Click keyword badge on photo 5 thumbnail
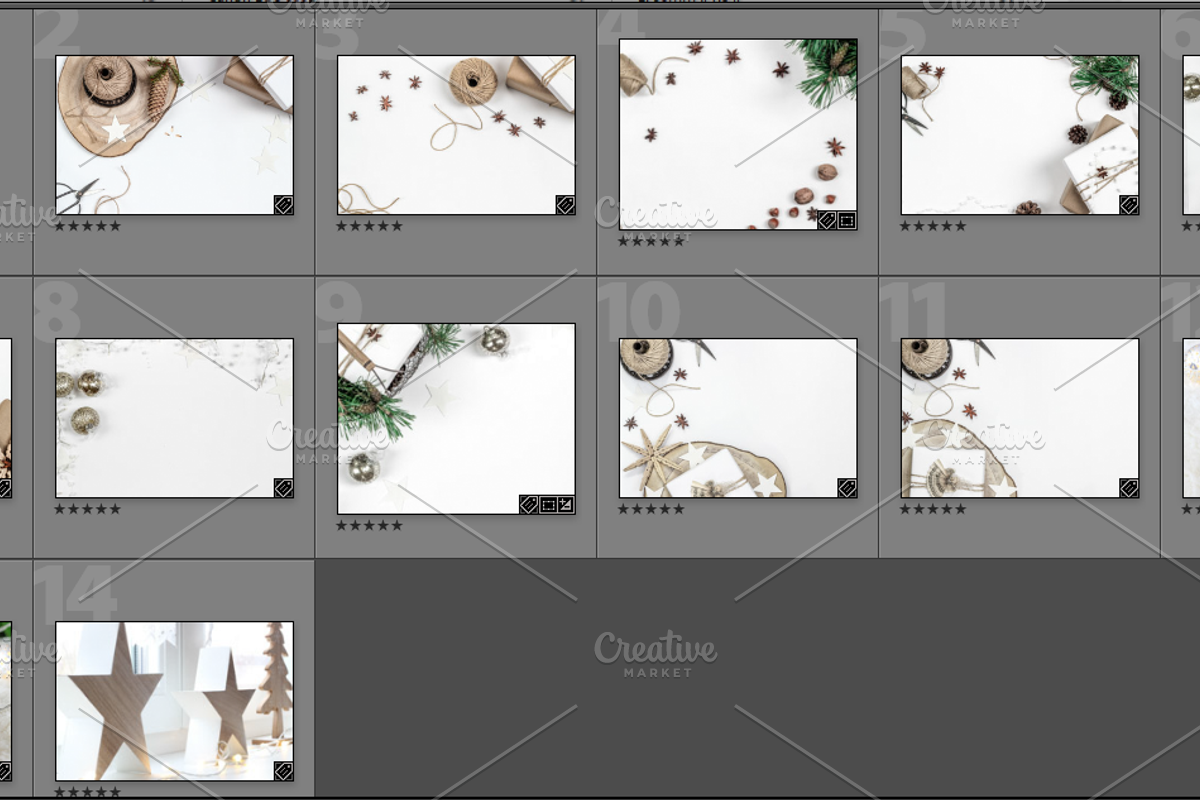 tap(1129, 205)
